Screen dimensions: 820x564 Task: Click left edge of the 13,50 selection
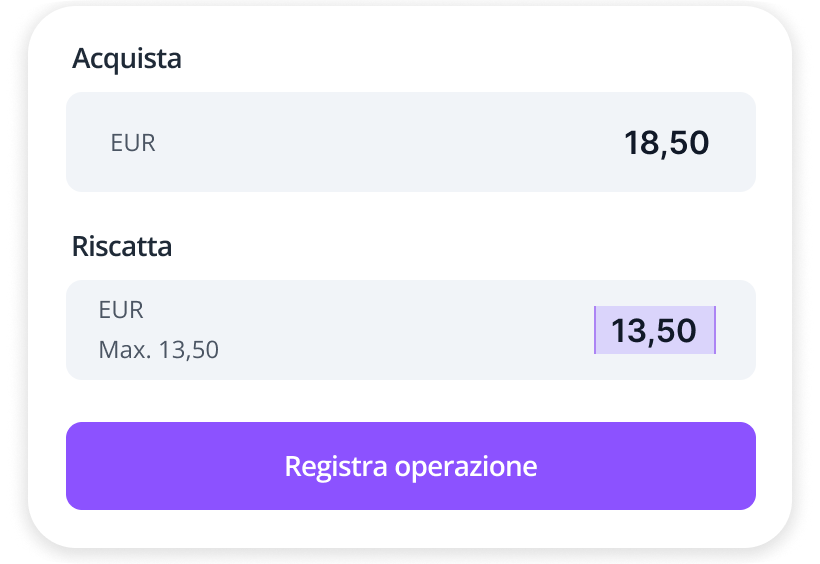[x=597, y=330]
